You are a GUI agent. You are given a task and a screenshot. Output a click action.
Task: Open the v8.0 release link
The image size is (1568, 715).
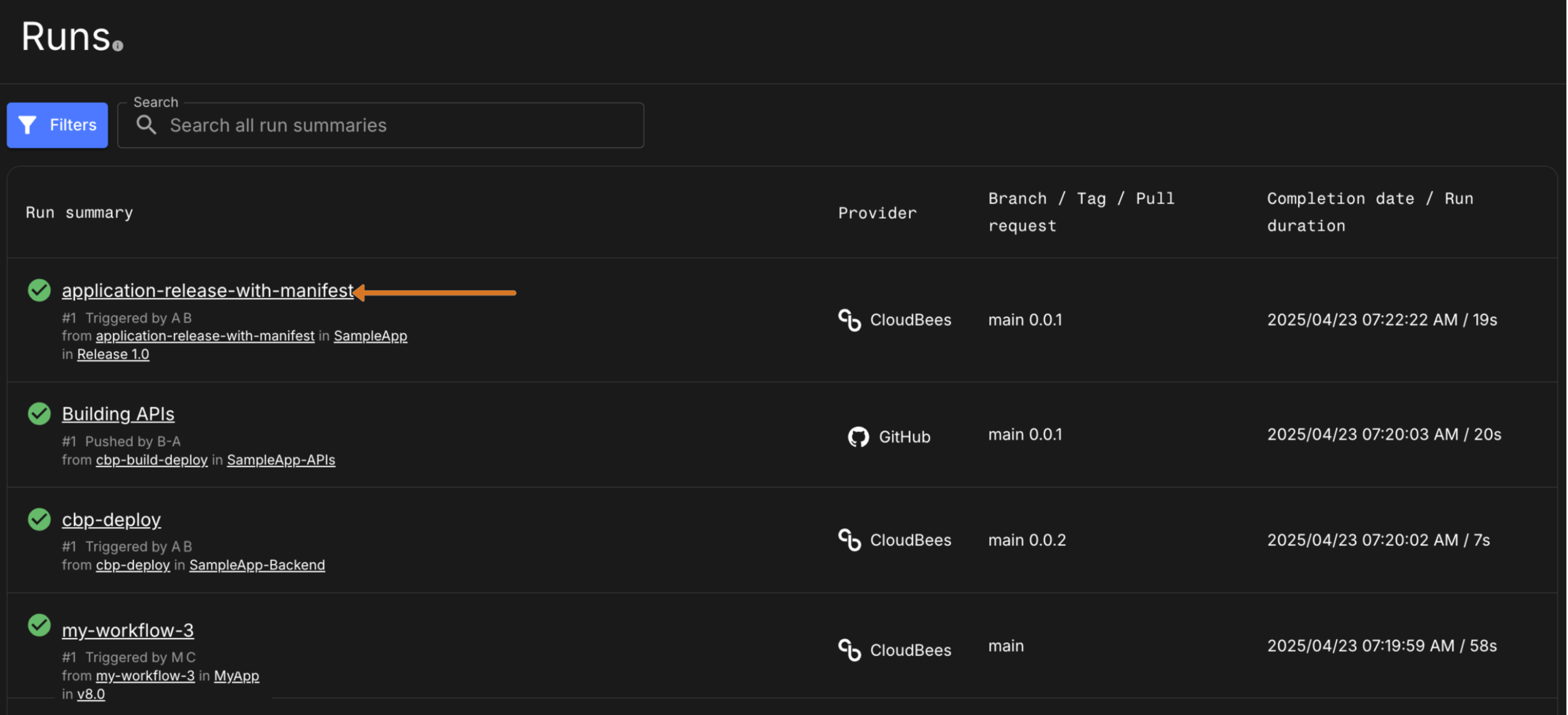pyautogui.click(x=91, y=694)
